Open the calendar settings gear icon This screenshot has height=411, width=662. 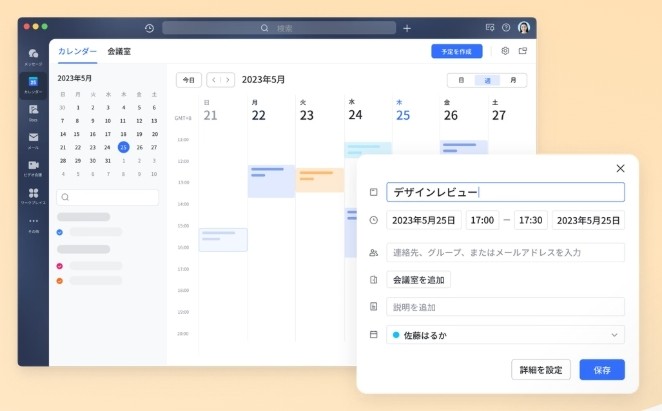(x=505, y=51)
